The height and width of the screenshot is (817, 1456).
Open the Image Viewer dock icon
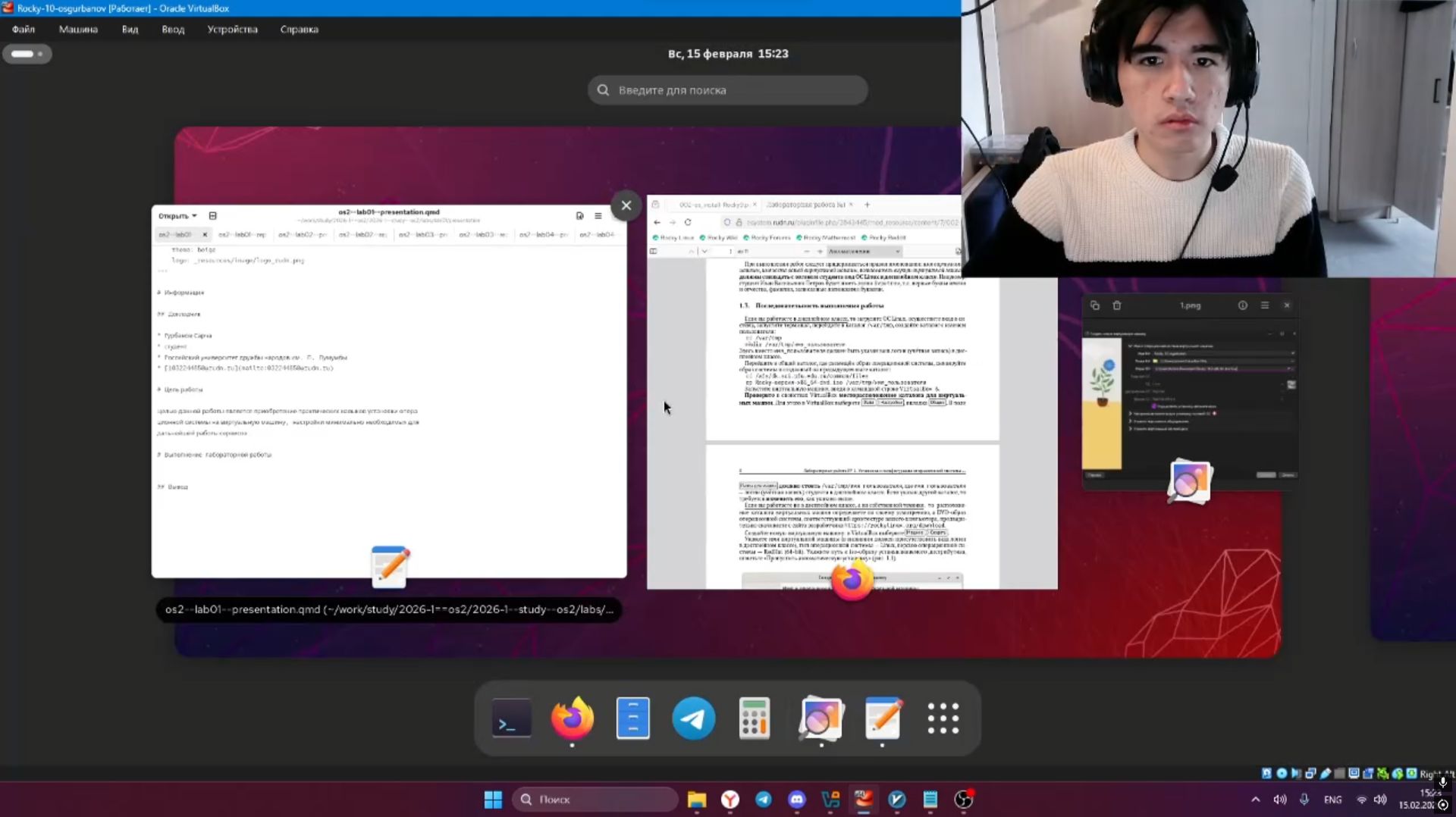click(x=821, y=718)
